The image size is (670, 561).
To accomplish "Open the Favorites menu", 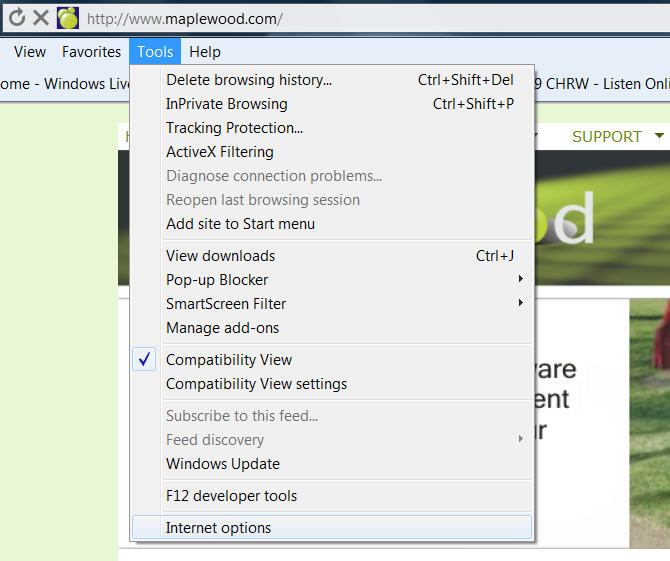I will coord(91,52).
